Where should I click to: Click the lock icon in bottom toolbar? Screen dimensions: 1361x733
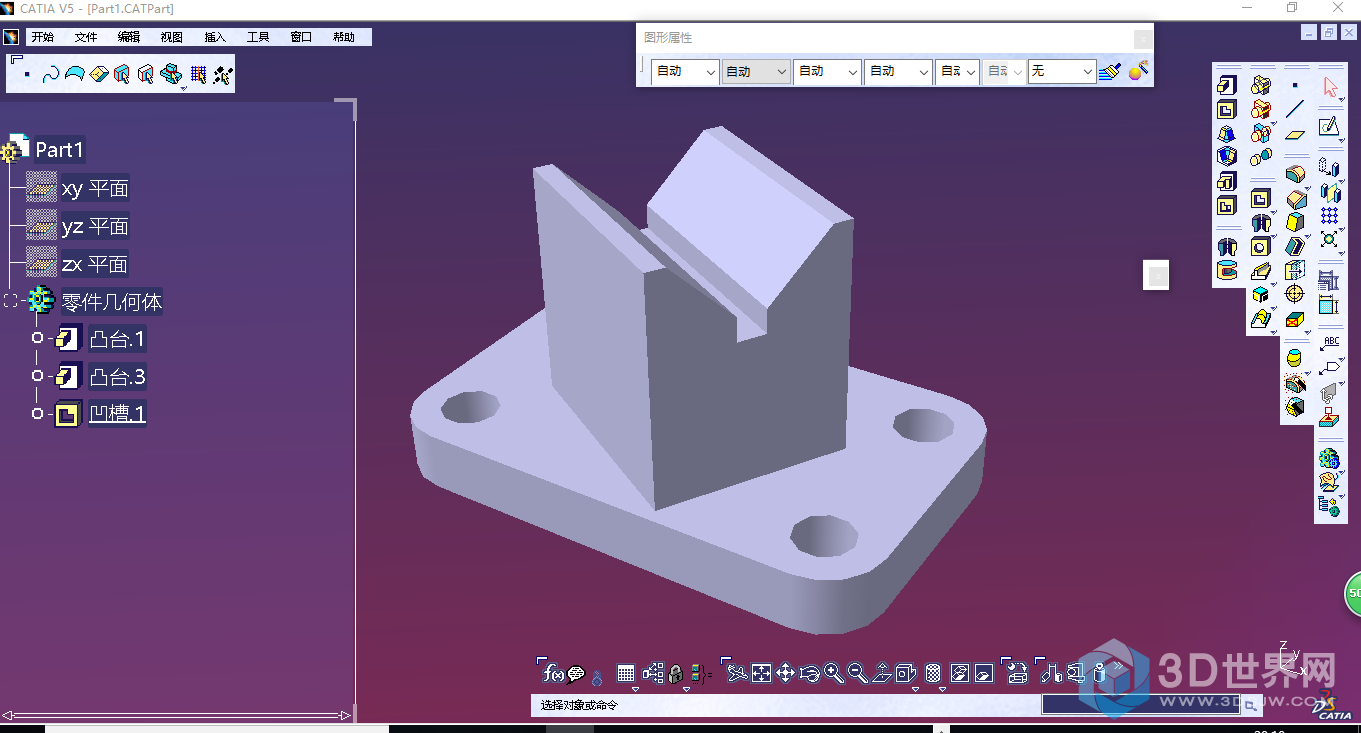(x=676, y=674)
